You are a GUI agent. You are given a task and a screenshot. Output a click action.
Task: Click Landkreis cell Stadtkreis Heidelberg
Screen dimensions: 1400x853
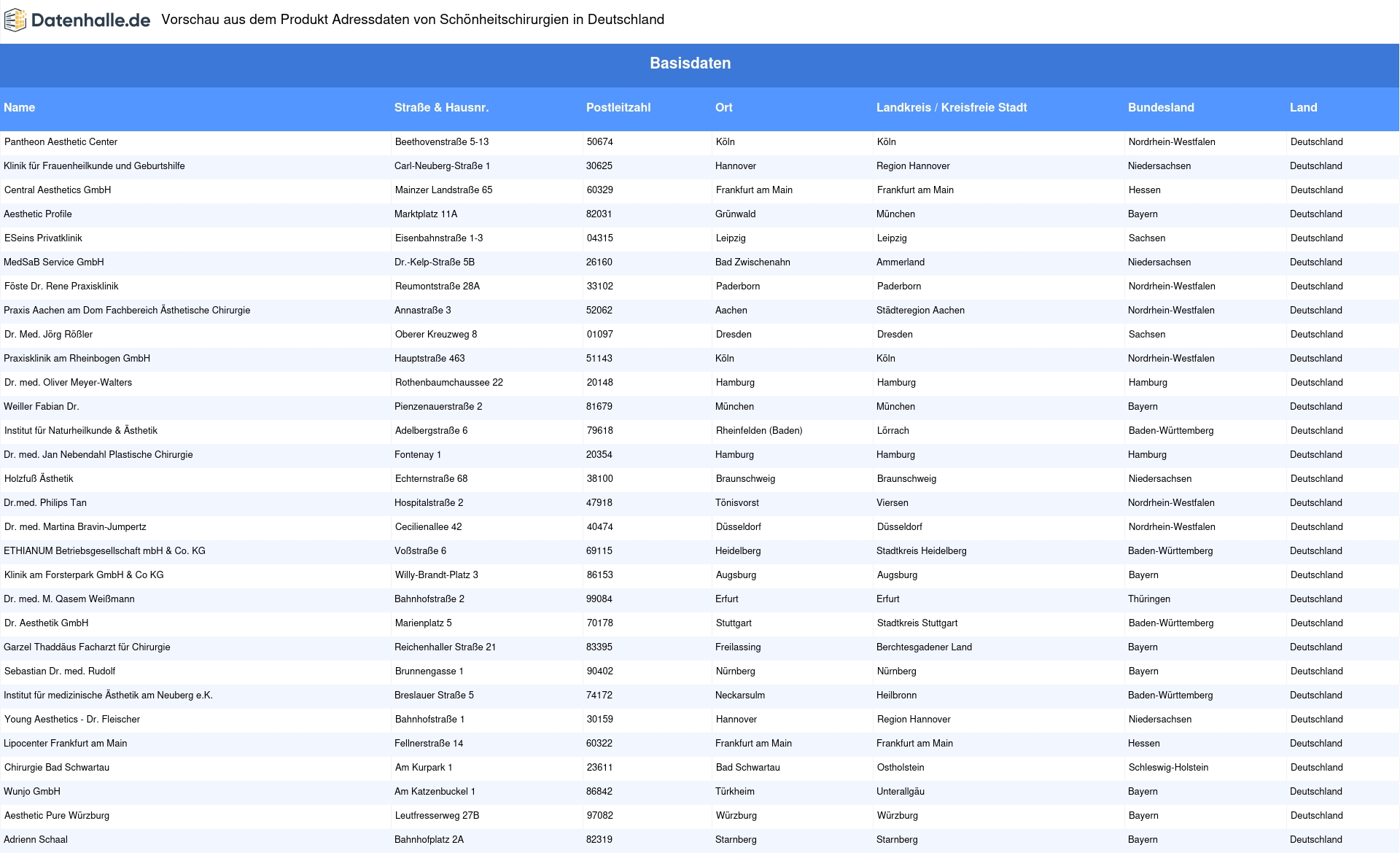pos(922,550)
